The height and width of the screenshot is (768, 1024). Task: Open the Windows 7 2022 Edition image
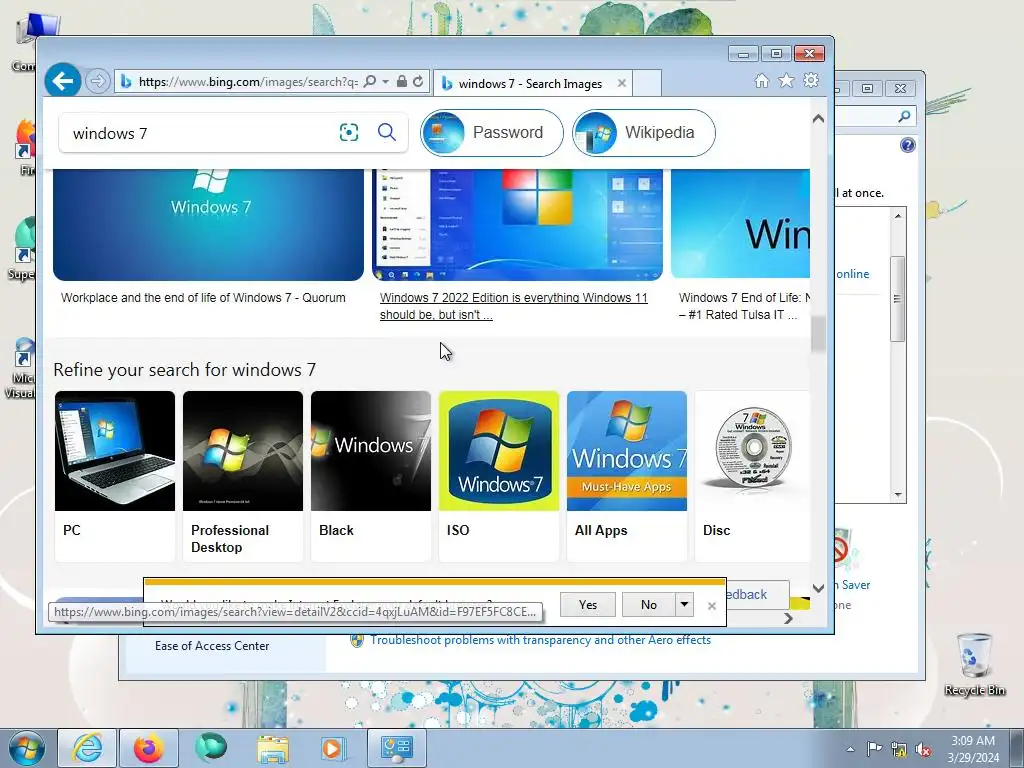tap(517, 225)
